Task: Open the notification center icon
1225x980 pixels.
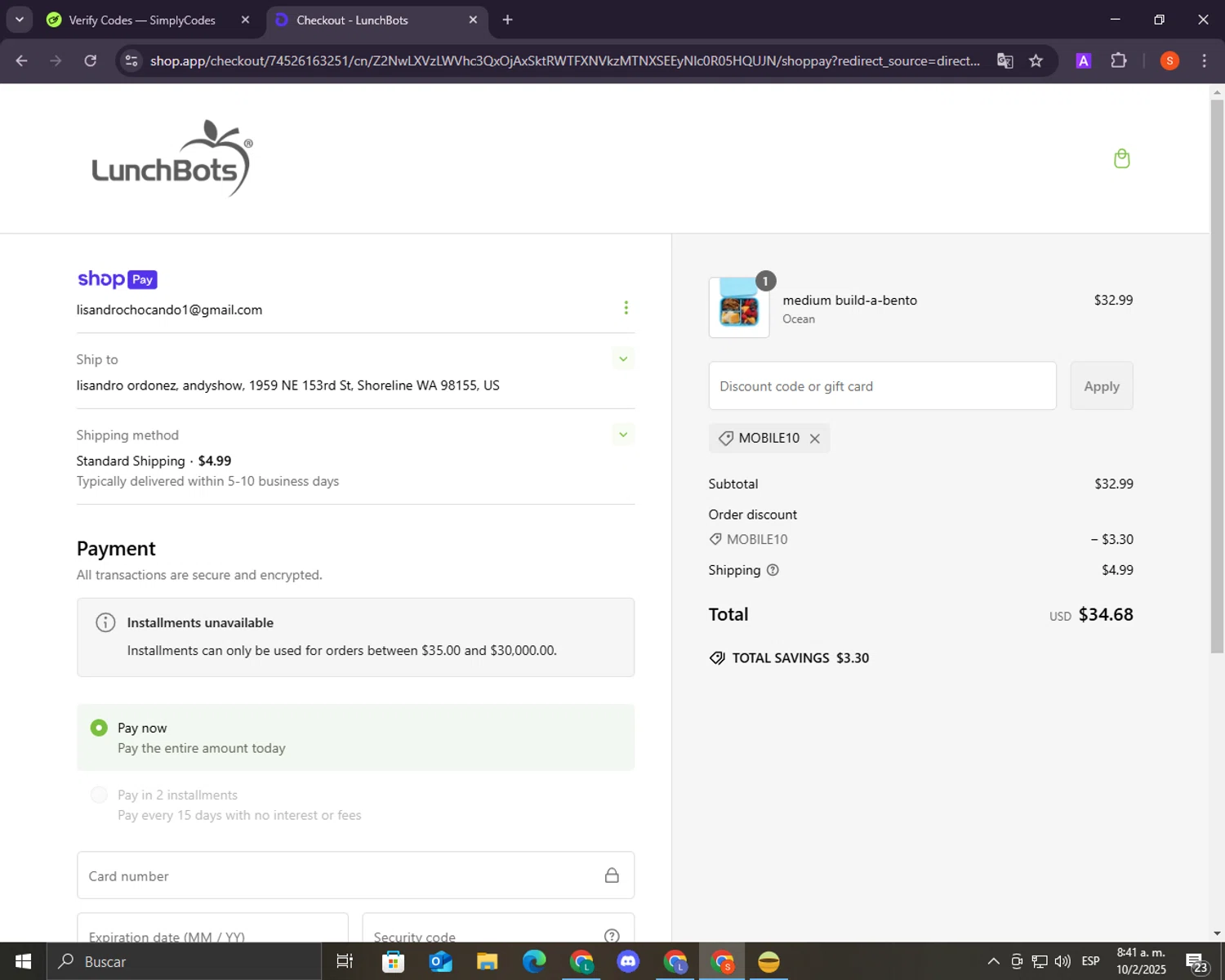Action: coord(1196,962)
